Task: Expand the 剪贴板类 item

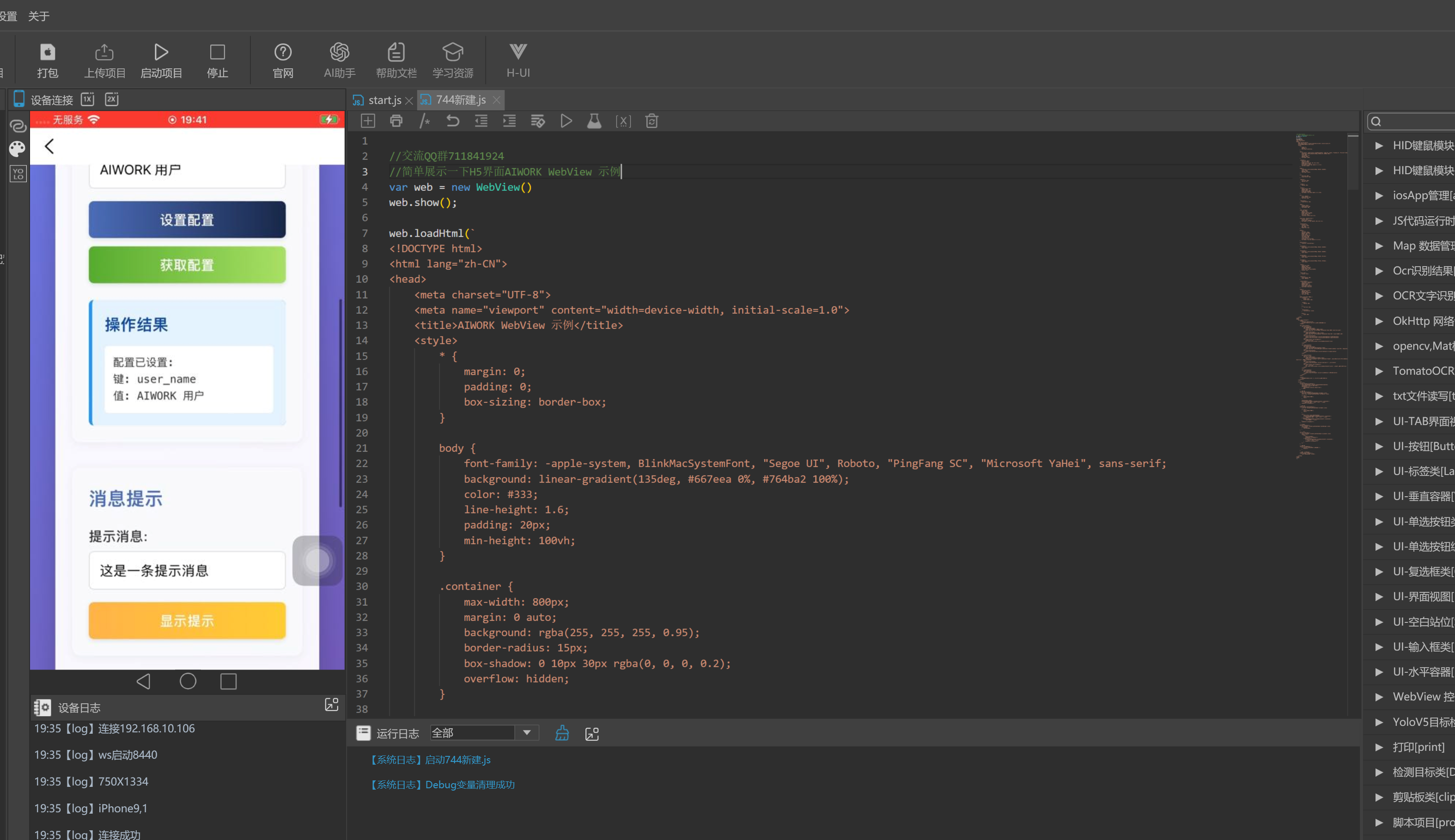Action: 1379,797
